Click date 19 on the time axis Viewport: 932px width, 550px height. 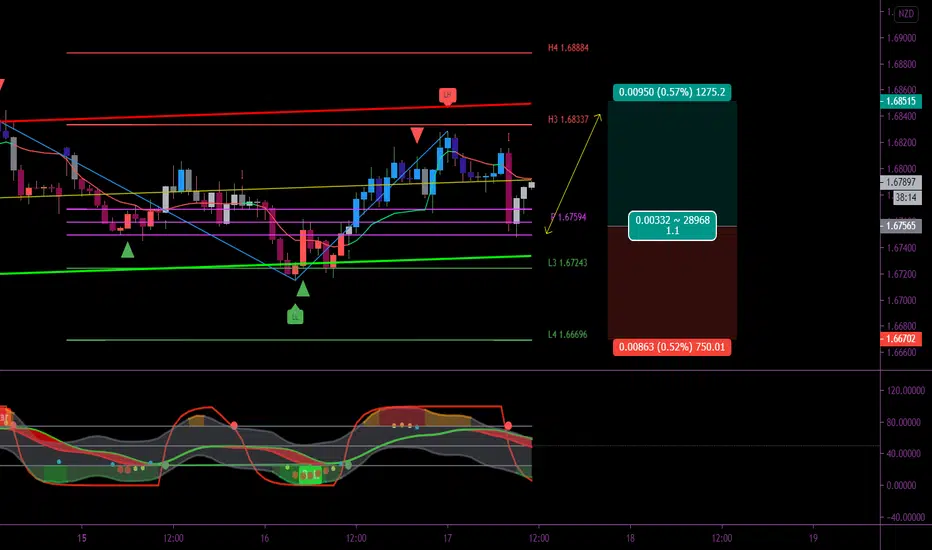813,538
